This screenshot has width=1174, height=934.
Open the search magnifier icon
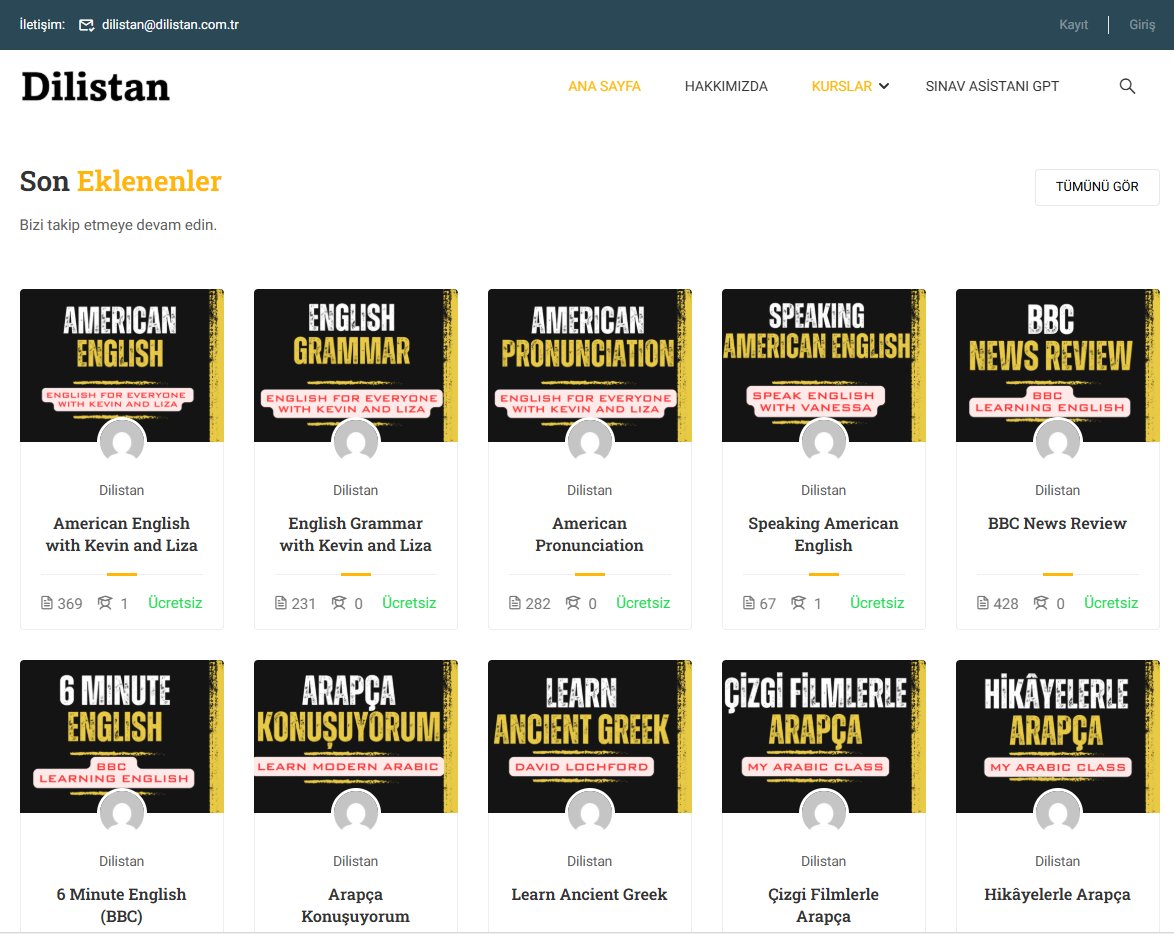tap(1127, 86)
